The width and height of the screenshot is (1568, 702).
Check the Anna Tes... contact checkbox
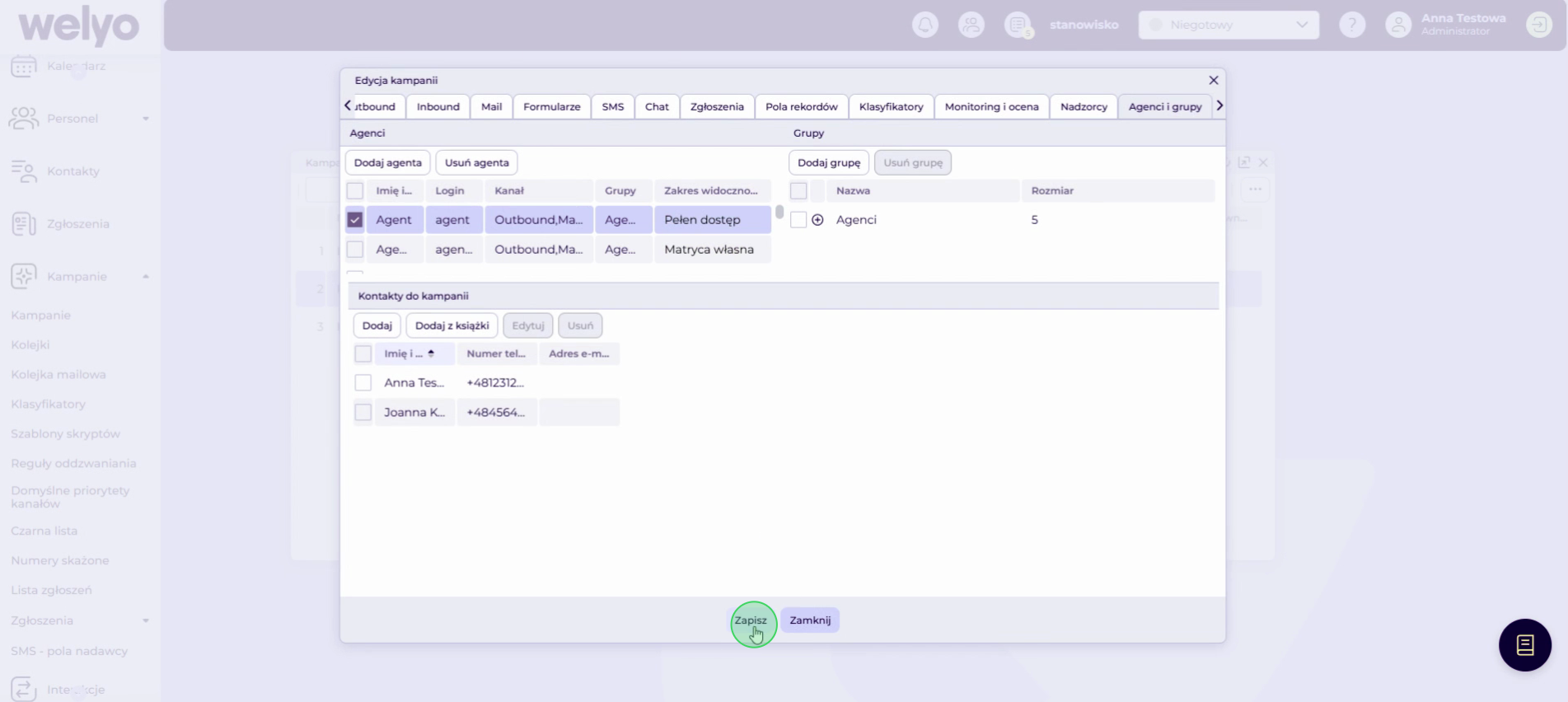[x=363, y=383]
